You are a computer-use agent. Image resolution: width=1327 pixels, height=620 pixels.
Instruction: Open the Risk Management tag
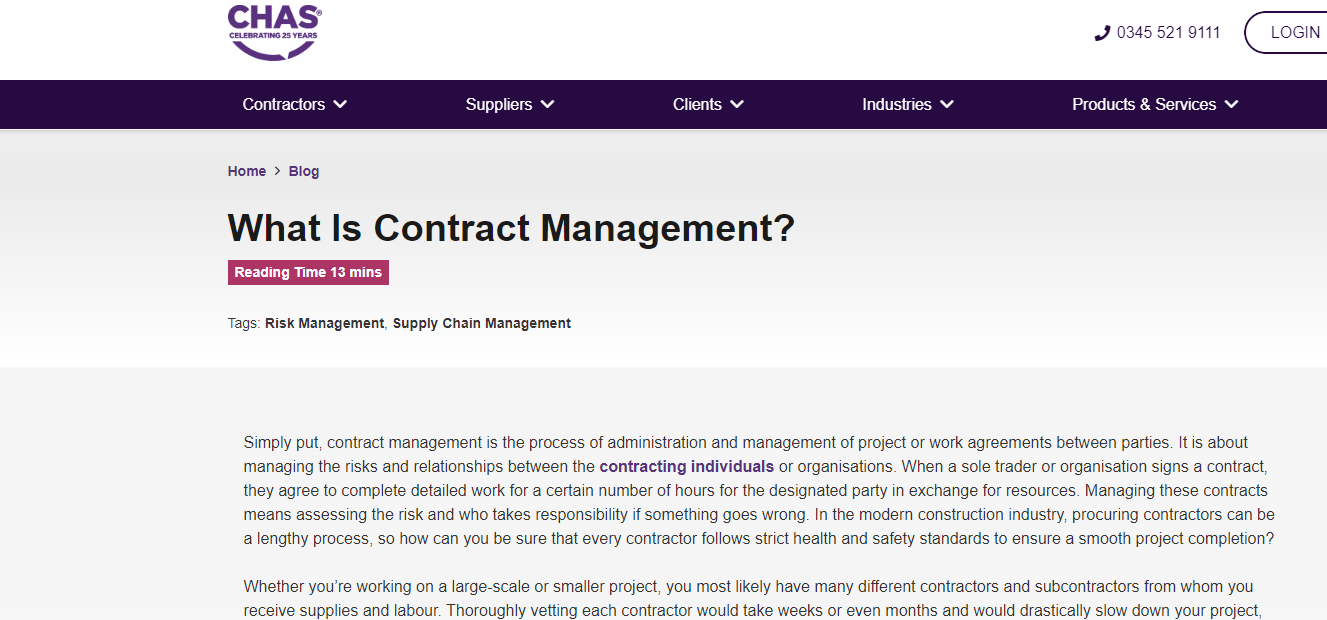(324, 323)
